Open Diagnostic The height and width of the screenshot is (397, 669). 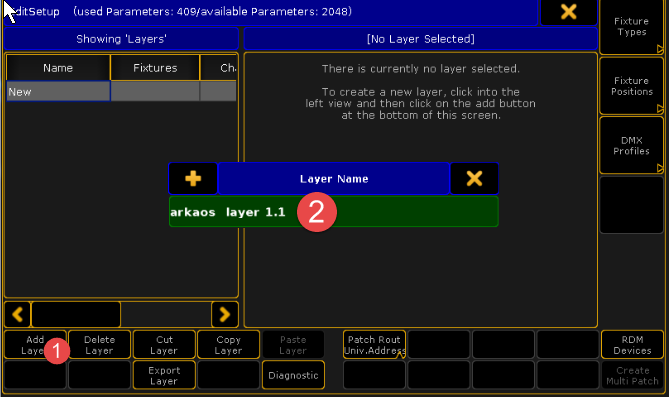point(293,375)
